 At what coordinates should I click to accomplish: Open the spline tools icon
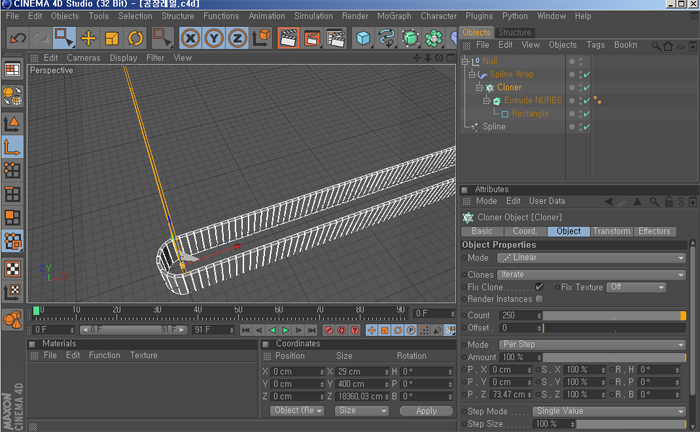pyautogui.click(x=387, y=38)
